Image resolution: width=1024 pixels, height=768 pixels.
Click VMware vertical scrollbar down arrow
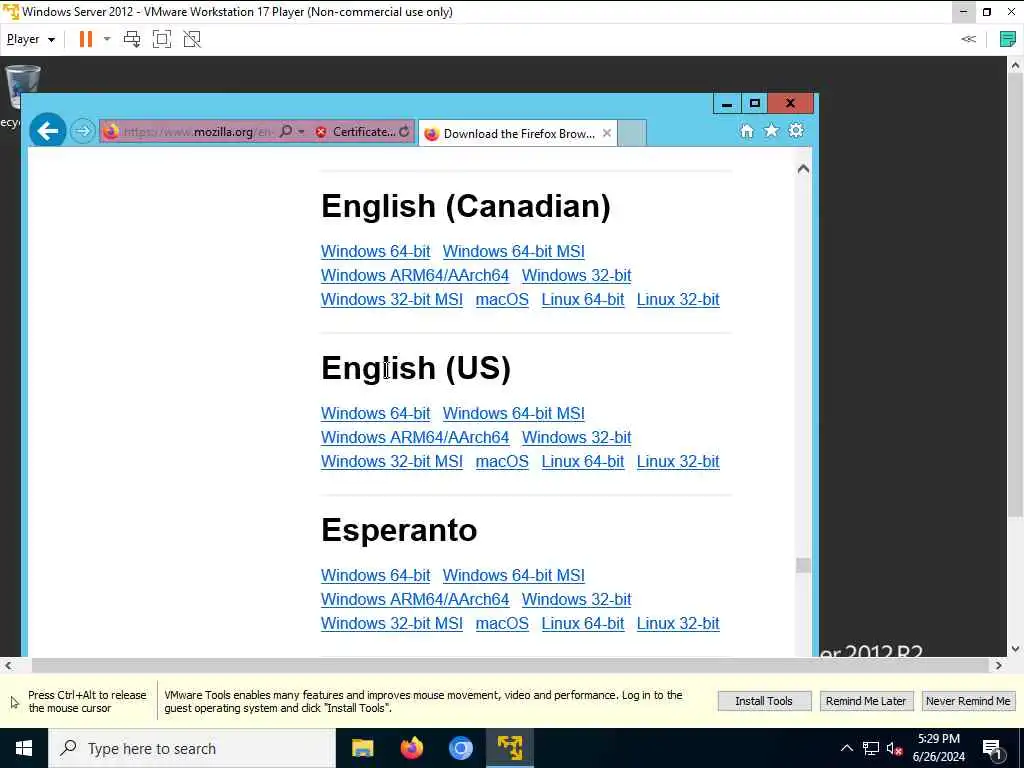pyautogui.click(x=1015, y=649)
